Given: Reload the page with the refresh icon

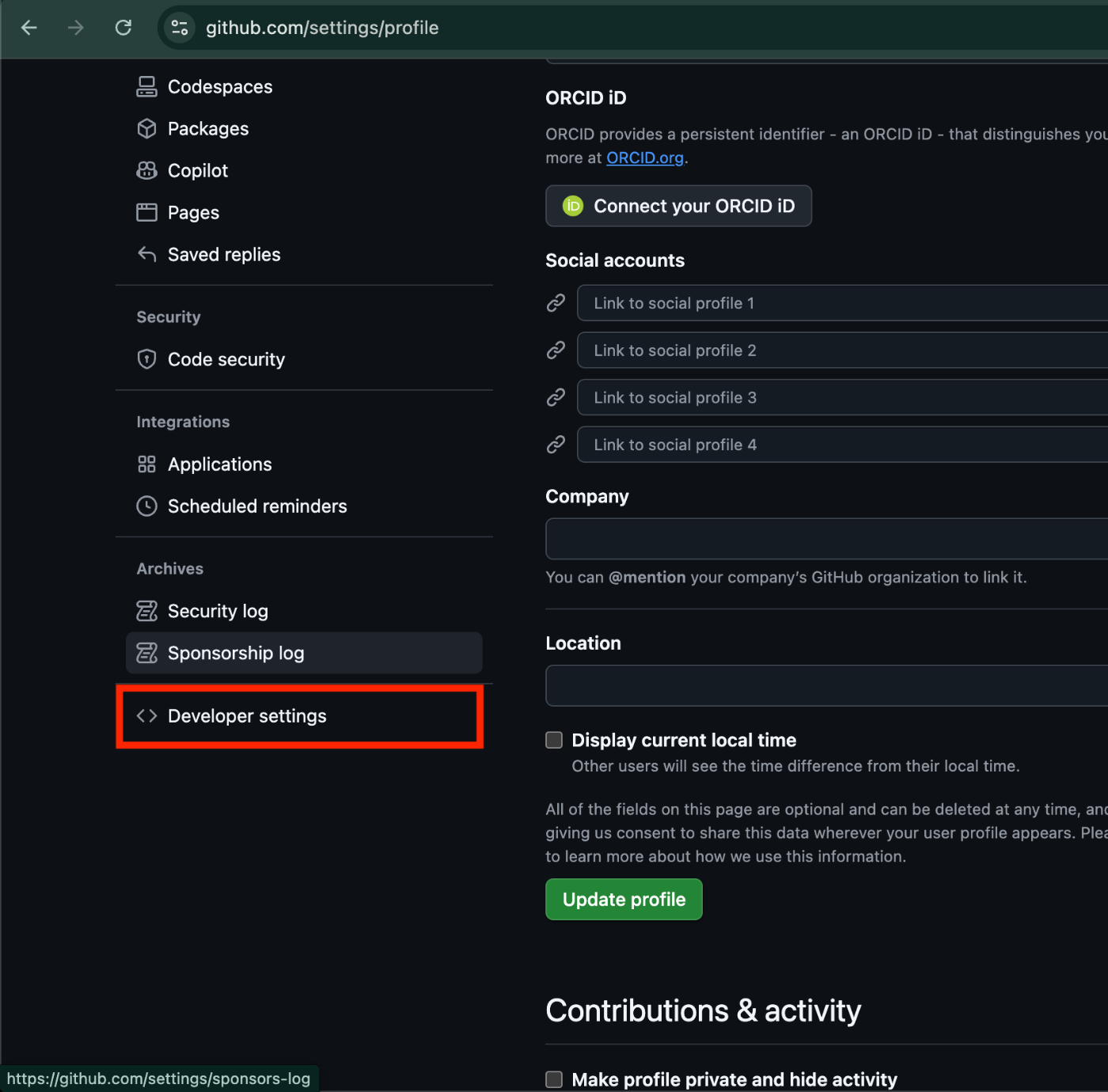Looking at the screenshot, I should (x=123, y=28).
